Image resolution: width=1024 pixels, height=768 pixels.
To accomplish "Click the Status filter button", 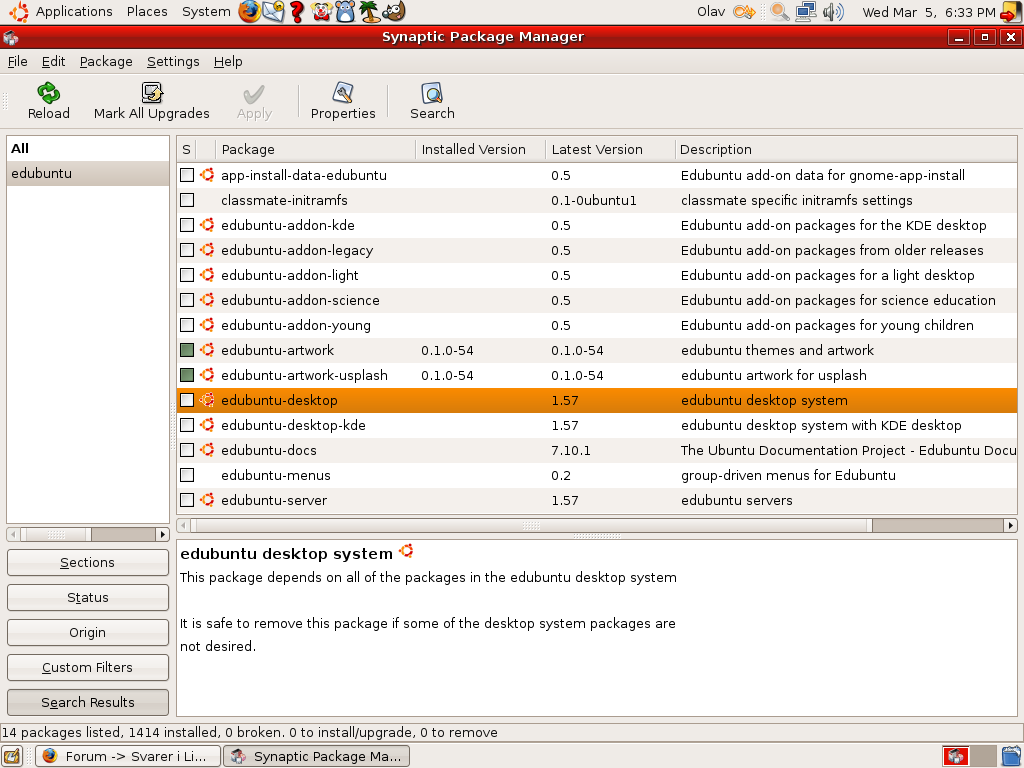I will tap(88, 598).
